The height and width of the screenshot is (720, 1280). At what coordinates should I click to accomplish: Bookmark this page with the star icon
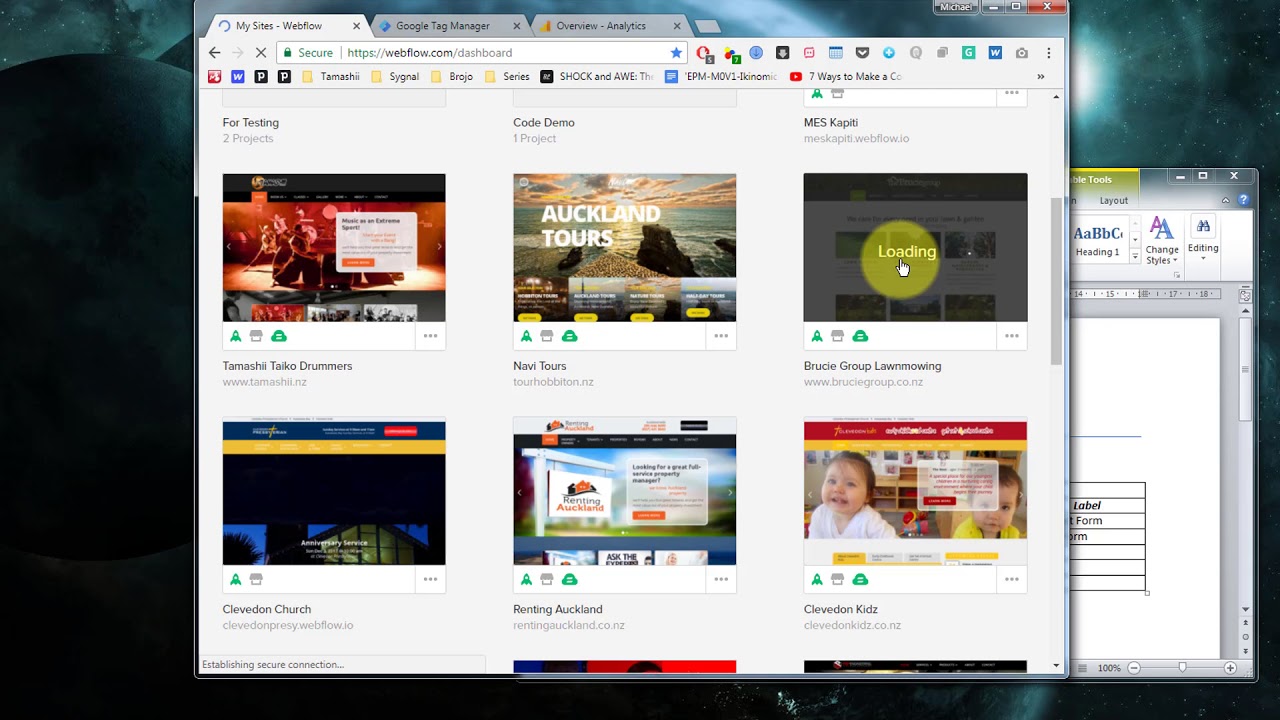(676, 53)
